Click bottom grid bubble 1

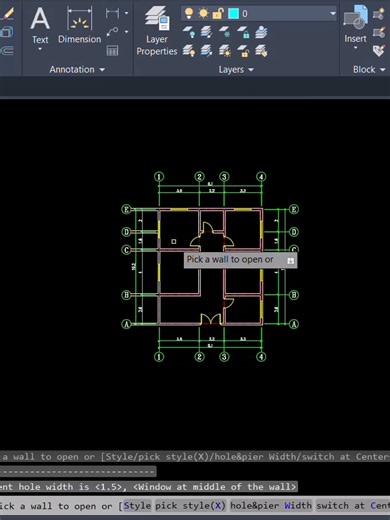[x=159, y=357]
